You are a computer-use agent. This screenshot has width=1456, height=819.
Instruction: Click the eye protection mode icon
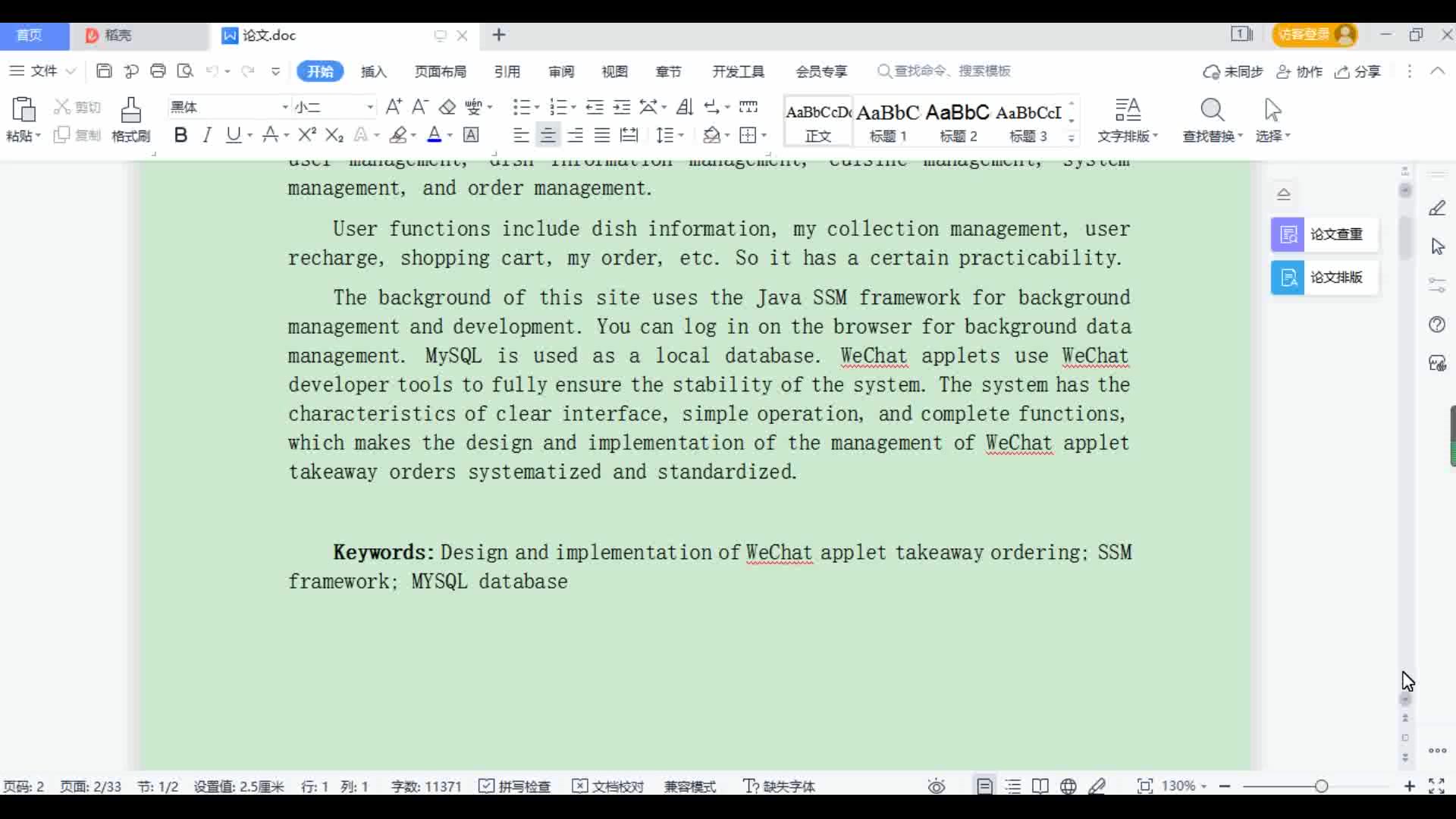(937, 786)
